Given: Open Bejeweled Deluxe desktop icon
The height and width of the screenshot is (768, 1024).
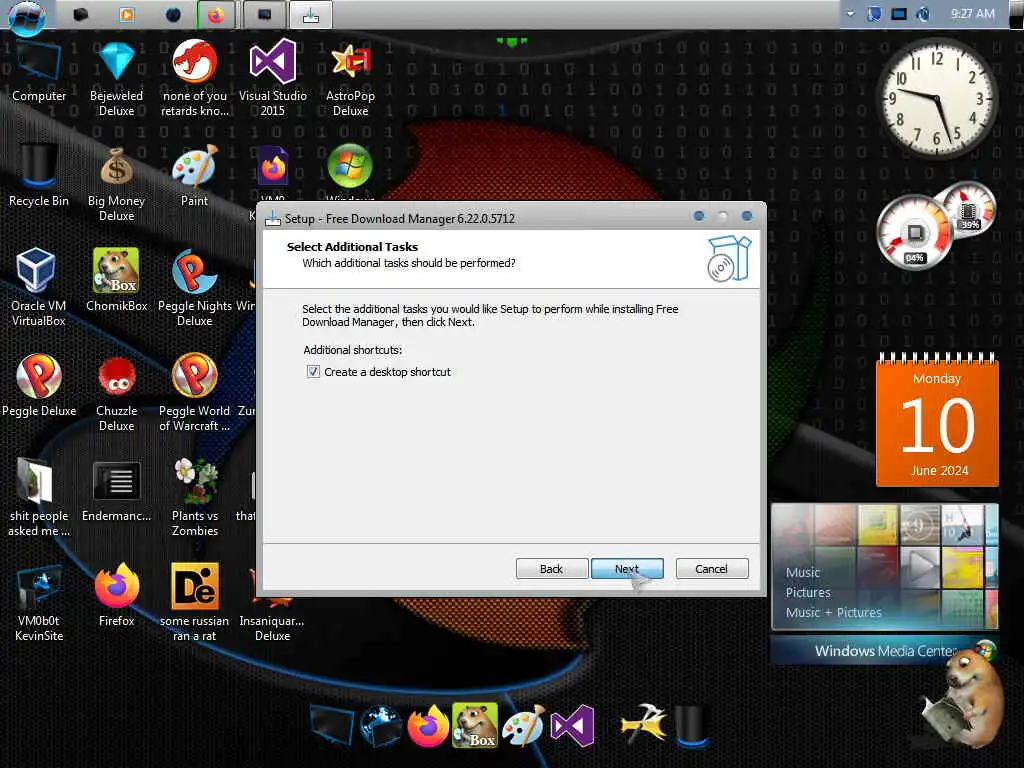Looking at the screenshot, I should click(116, 78).
